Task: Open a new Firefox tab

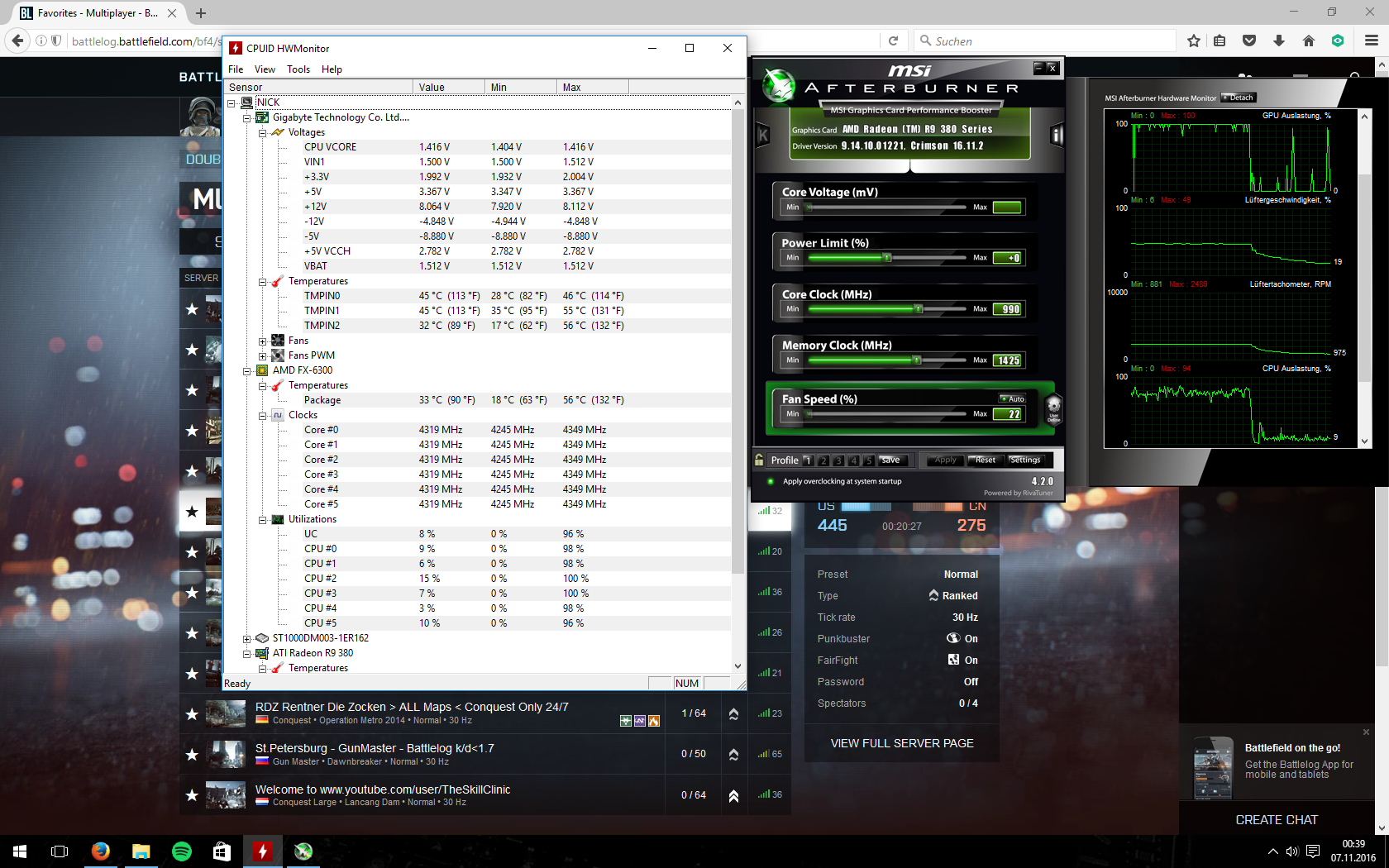Action: [201, 13]
